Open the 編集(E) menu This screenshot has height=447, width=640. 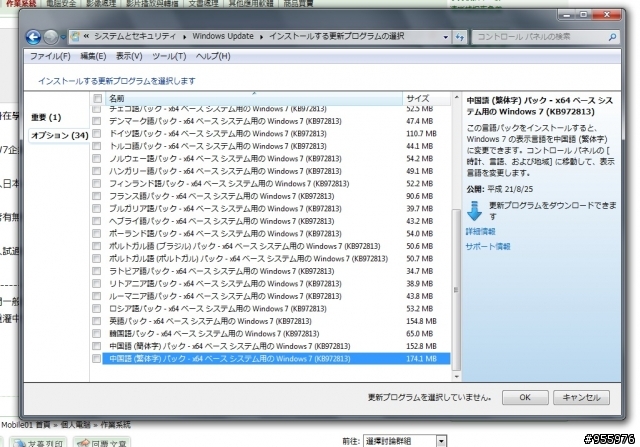pos(93,56)
